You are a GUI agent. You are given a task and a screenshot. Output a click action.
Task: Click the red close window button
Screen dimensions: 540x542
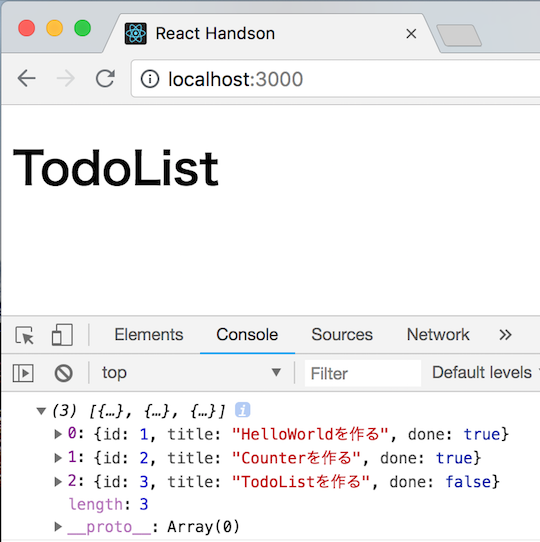[x=27, y=28]
